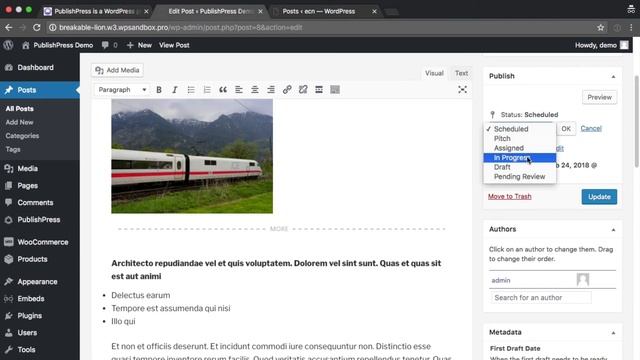
Task: Open the WordPress logo menu
Action: coord(8,45)
